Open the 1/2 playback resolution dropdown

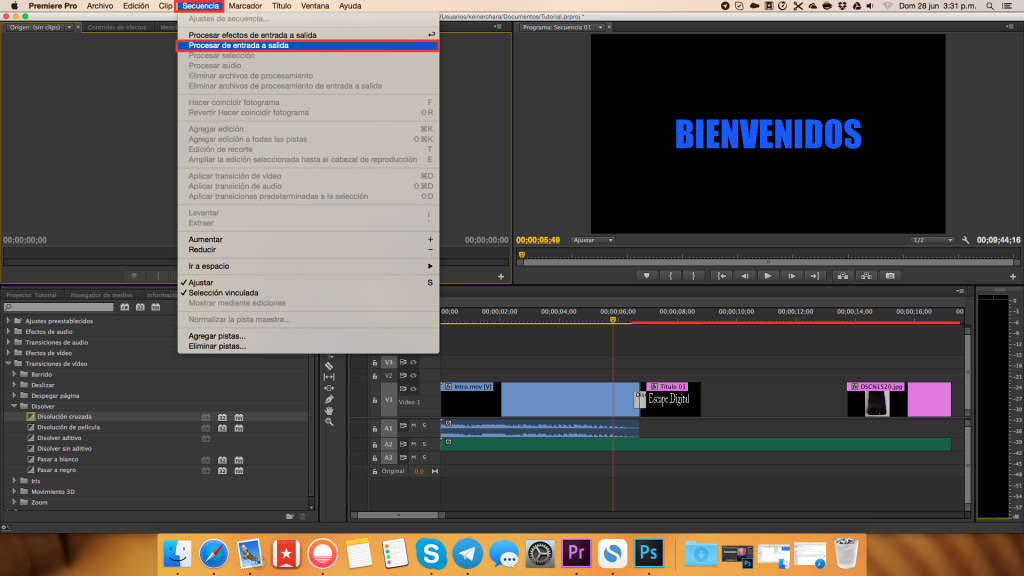pos(950,240)
